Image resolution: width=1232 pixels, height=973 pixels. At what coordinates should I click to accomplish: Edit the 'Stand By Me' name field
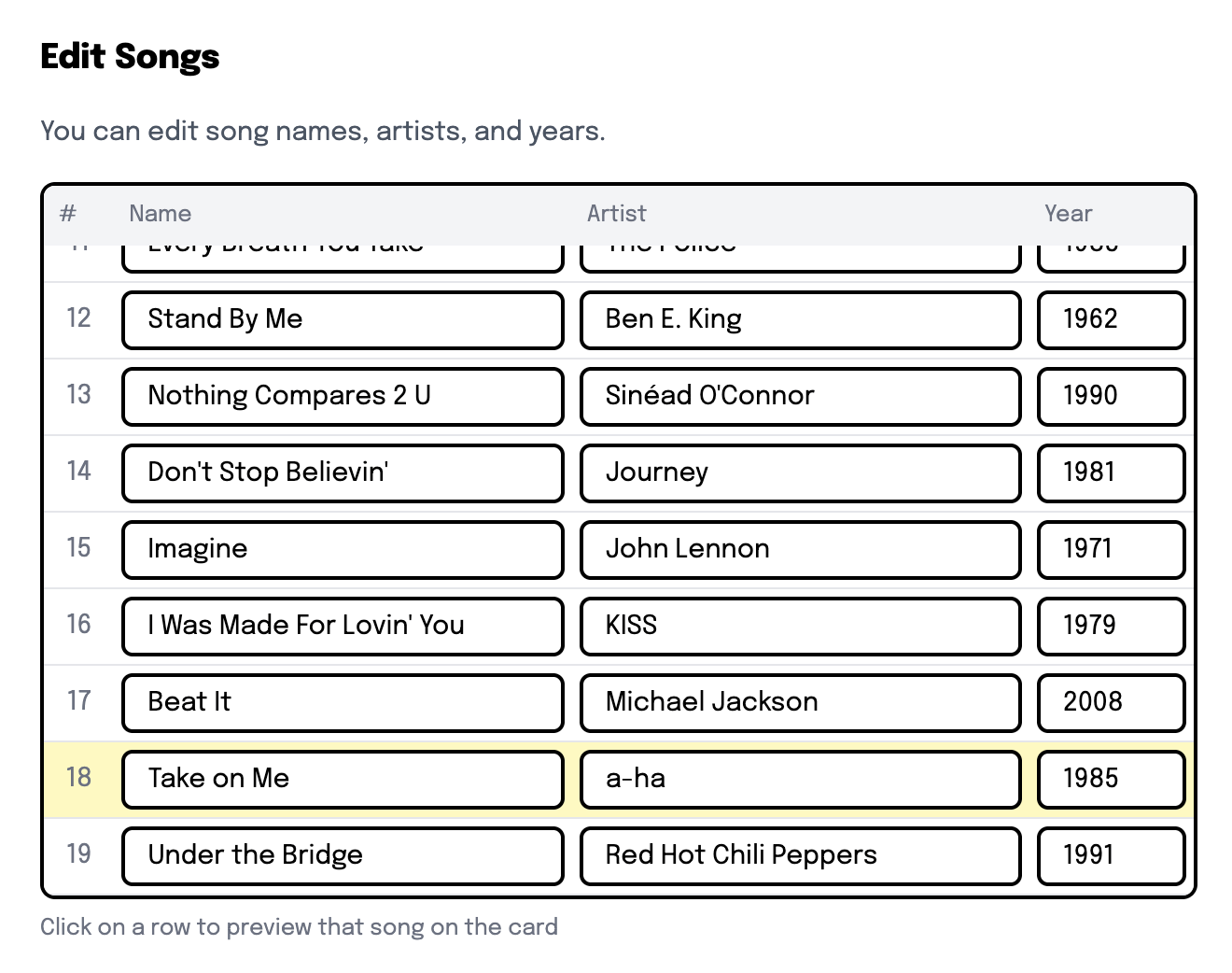(x=342, y=319)
